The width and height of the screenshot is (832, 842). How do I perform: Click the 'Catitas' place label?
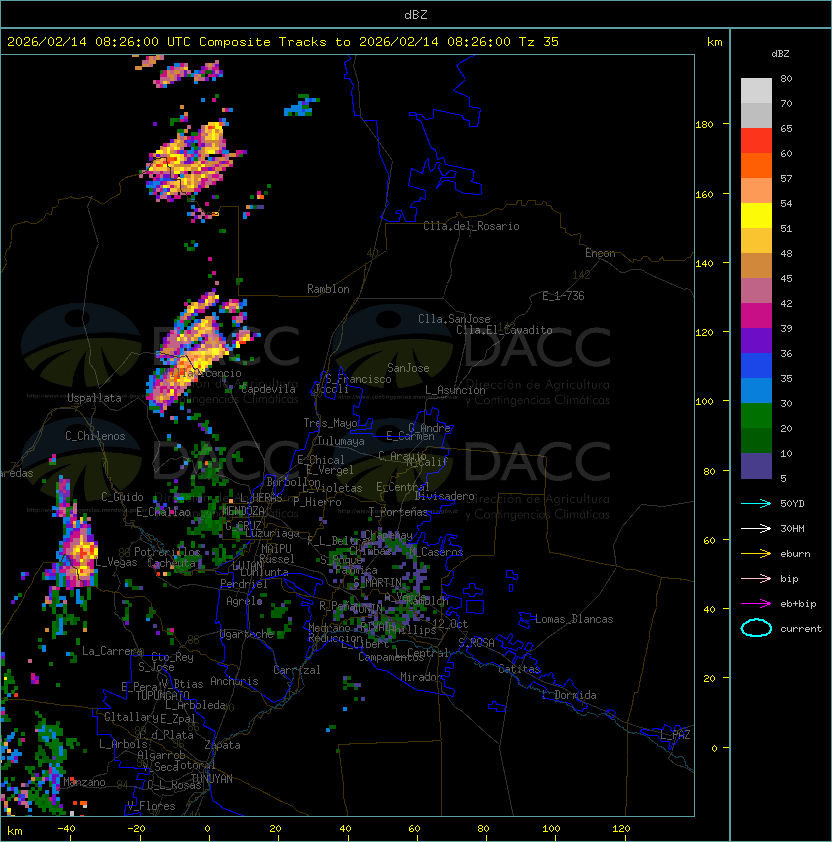point(519,669)
